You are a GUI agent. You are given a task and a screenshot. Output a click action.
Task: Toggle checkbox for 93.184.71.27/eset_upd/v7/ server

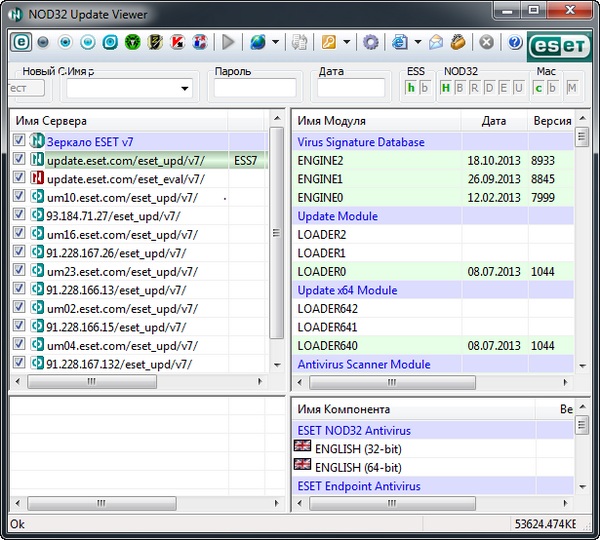pos(20,215)
